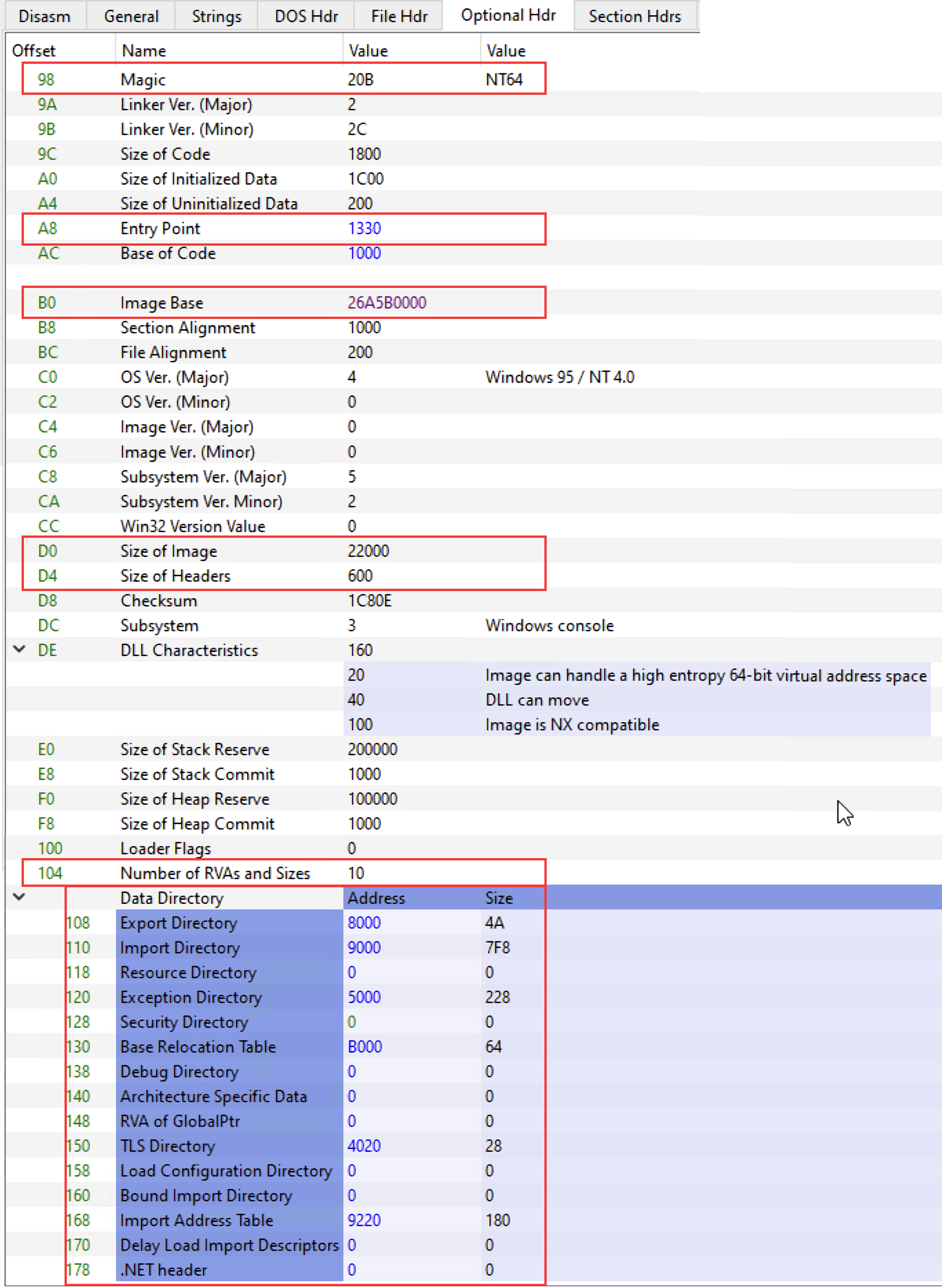Click the Image Base value 26A5B0000
Image resolution: width=942 pixels, height=1288 pixels.
pos(387,303)
